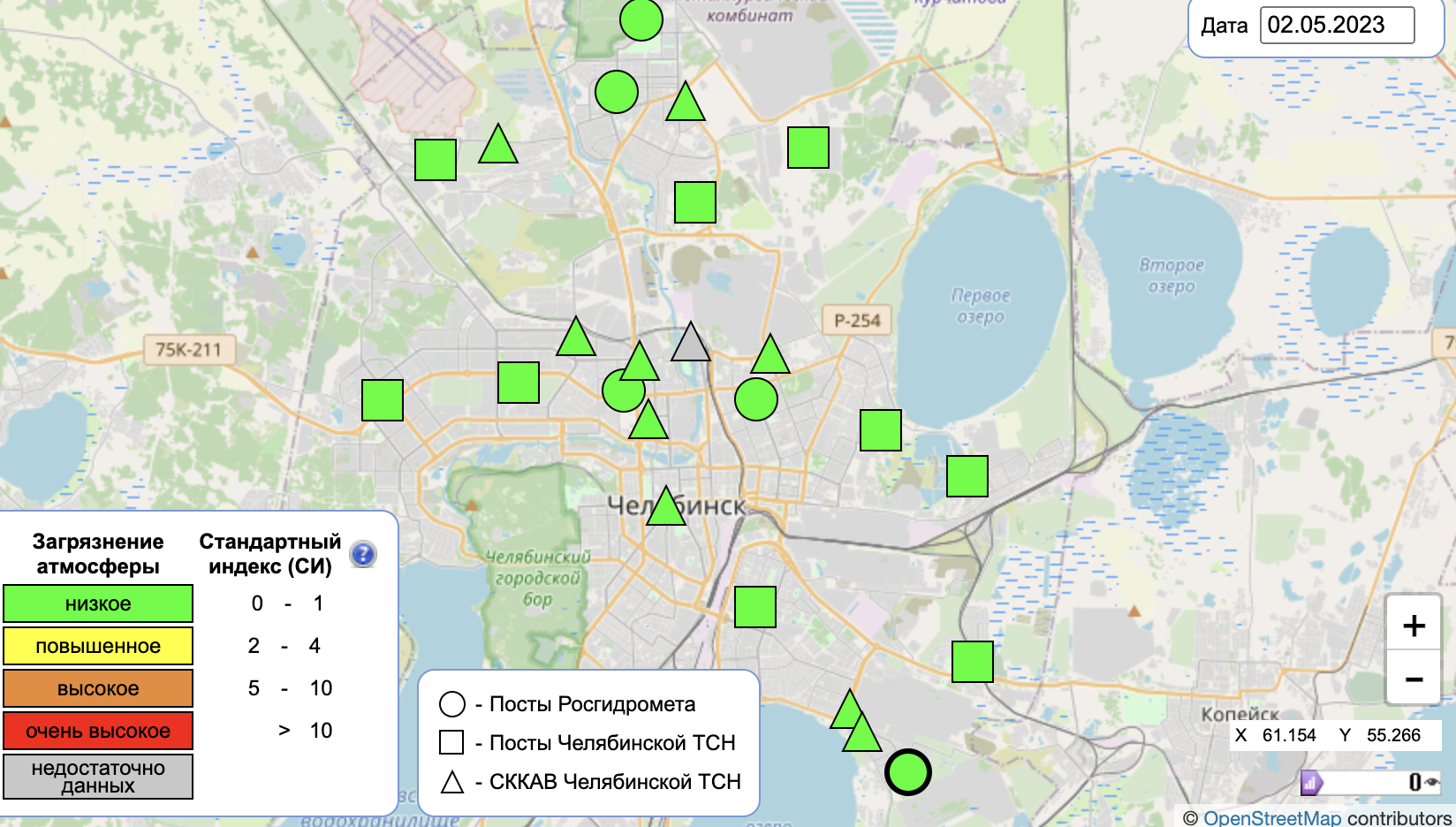Click the date field showing 02.05.2023
Screen dimensions: 1456x827
click(1337, 25)
